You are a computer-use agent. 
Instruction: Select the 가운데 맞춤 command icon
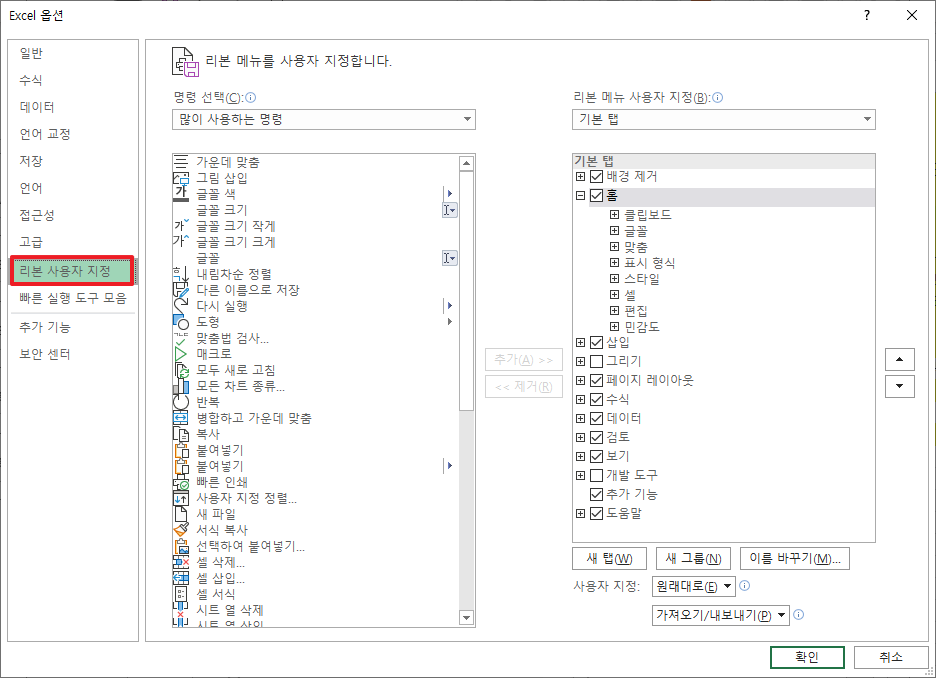pyautogui.click(x=181, y=162)
